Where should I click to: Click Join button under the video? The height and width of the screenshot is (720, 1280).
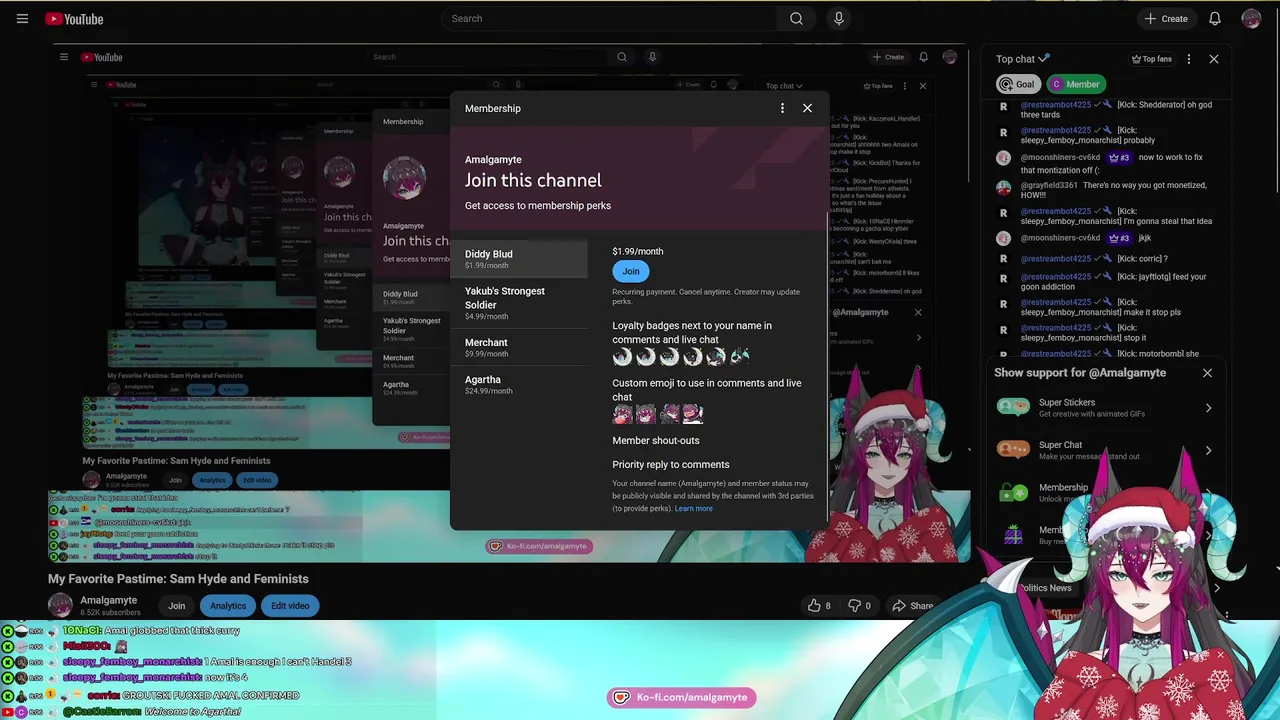(176, 605)
